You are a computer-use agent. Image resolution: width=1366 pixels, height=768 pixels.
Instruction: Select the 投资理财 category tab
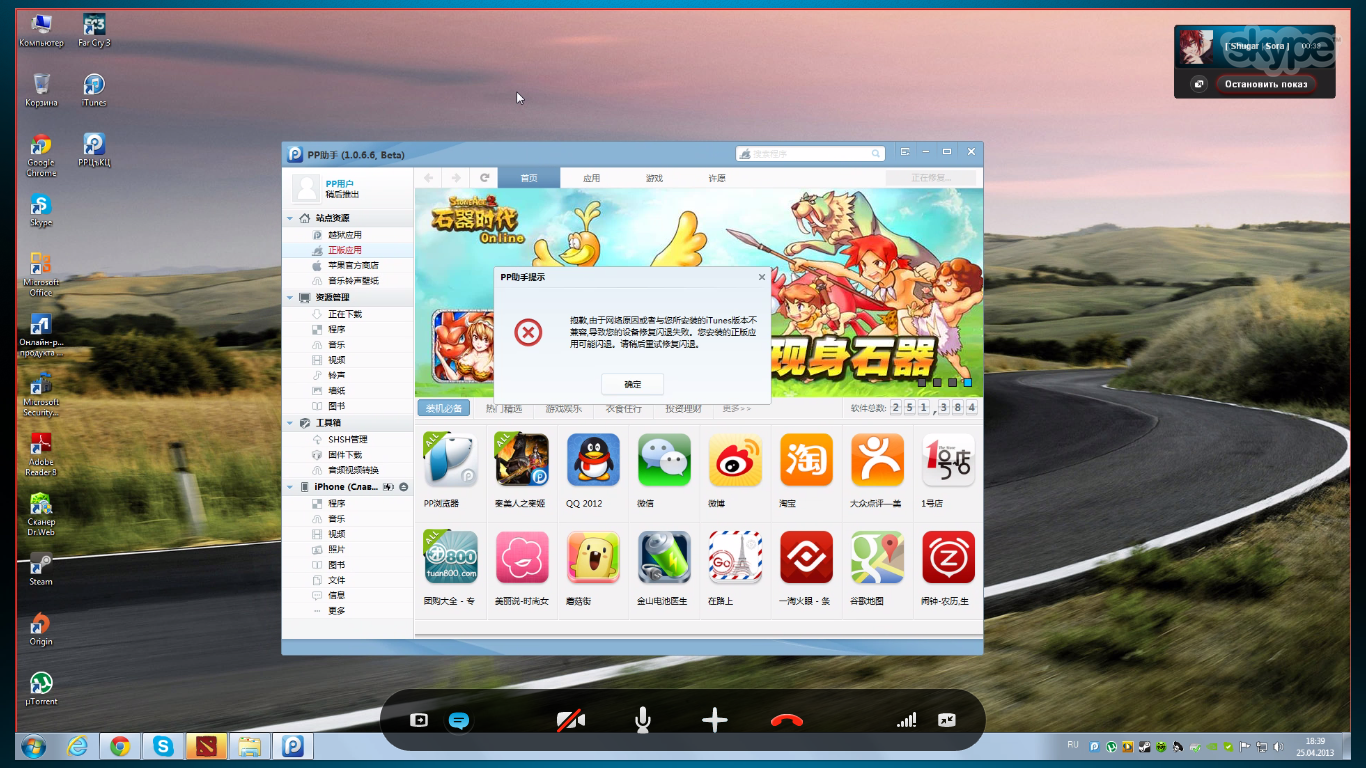pyautogui.click(x=684, y=408)
